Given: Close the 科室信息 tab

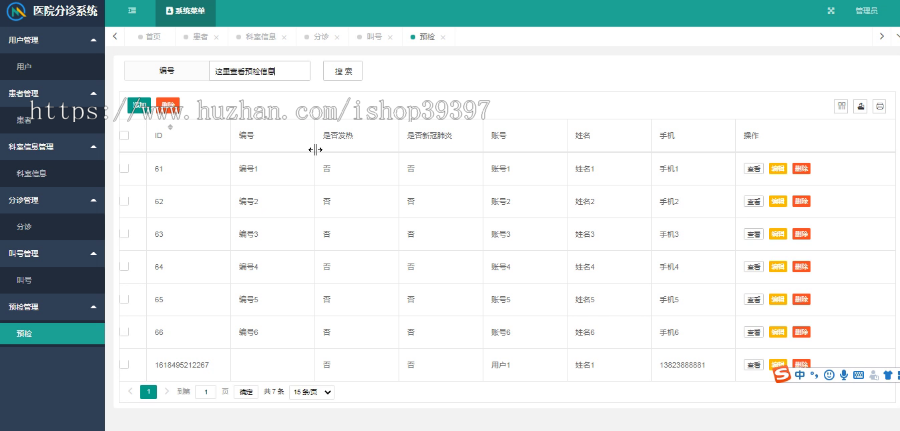Looking at the screenshot, I should tap(284, 37).
